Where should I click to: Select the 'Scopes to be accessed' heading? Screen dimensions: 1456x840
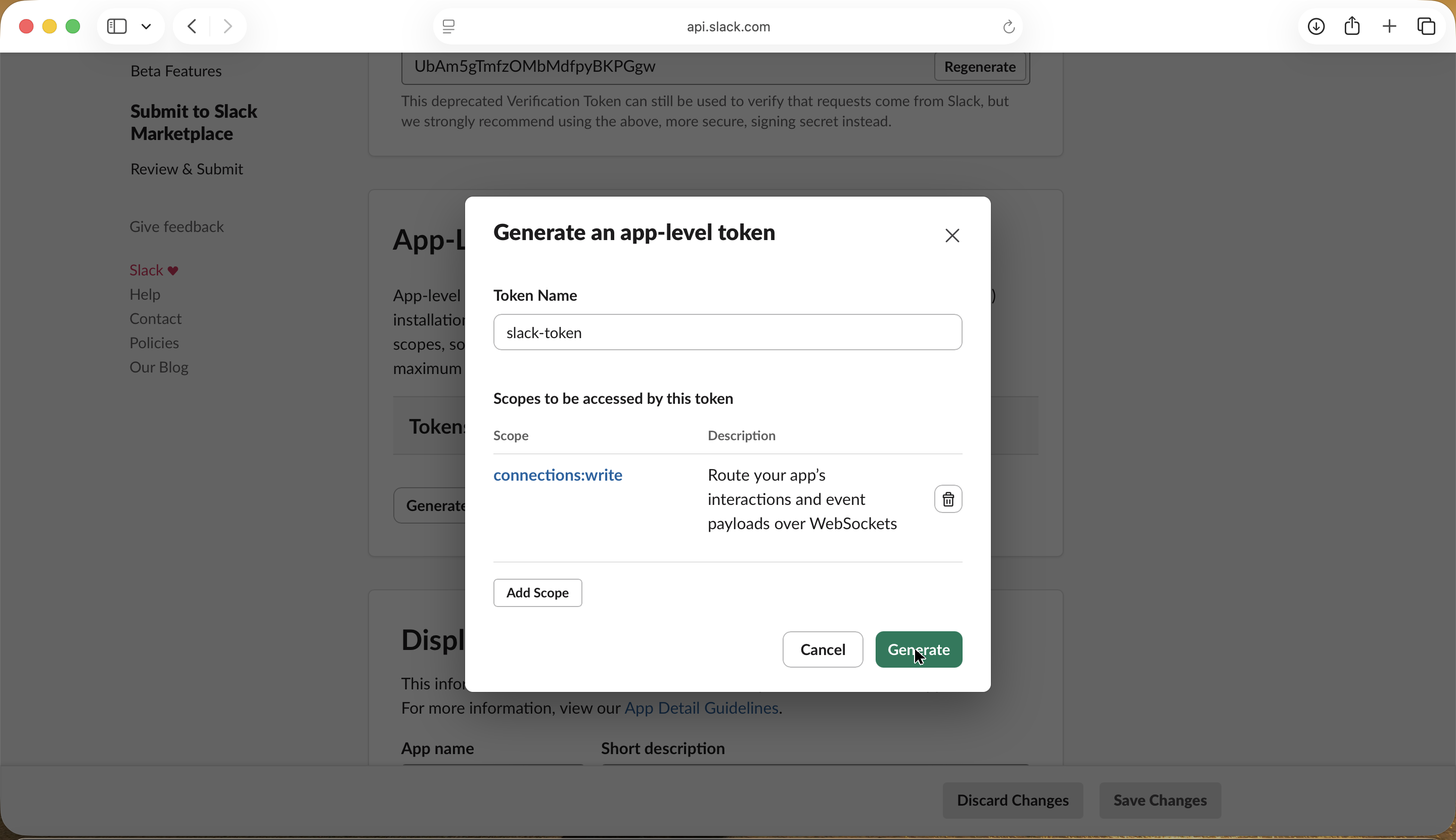tap(613, 399)
